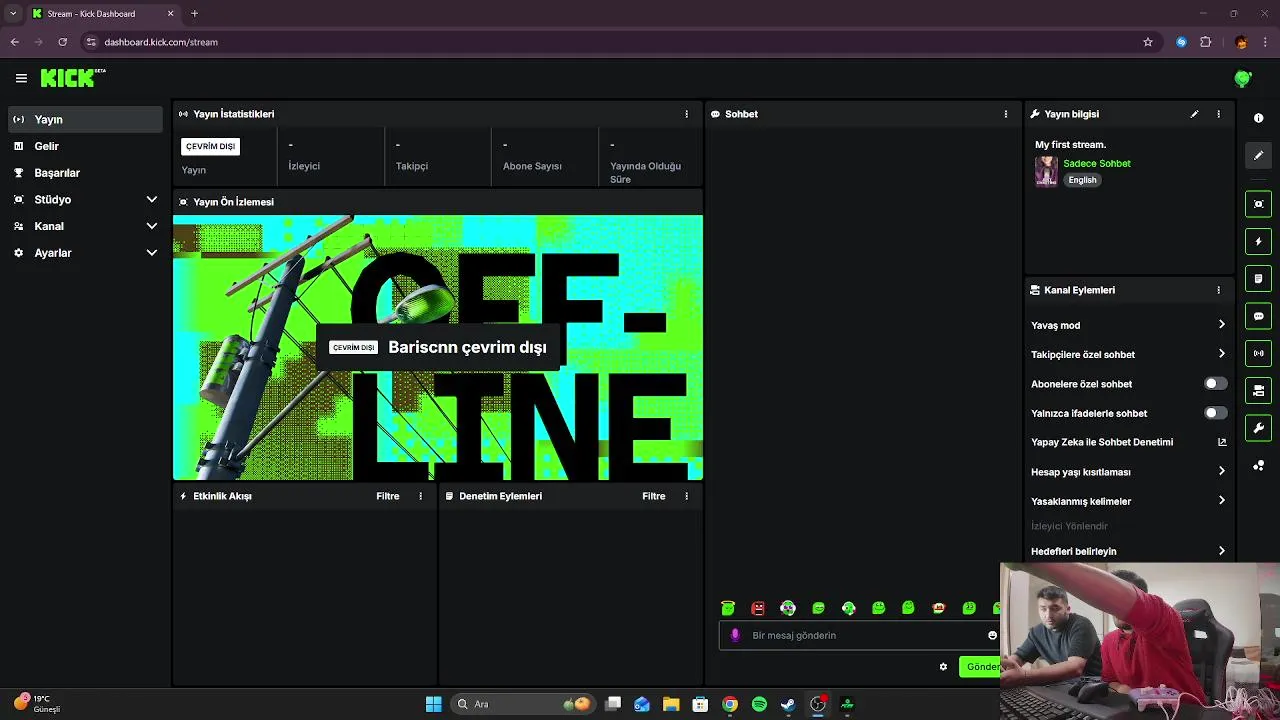Open Yayın İstatistikleri panel options menu
This screenshot has width=1280, height=720.
(x=686, y=114)
